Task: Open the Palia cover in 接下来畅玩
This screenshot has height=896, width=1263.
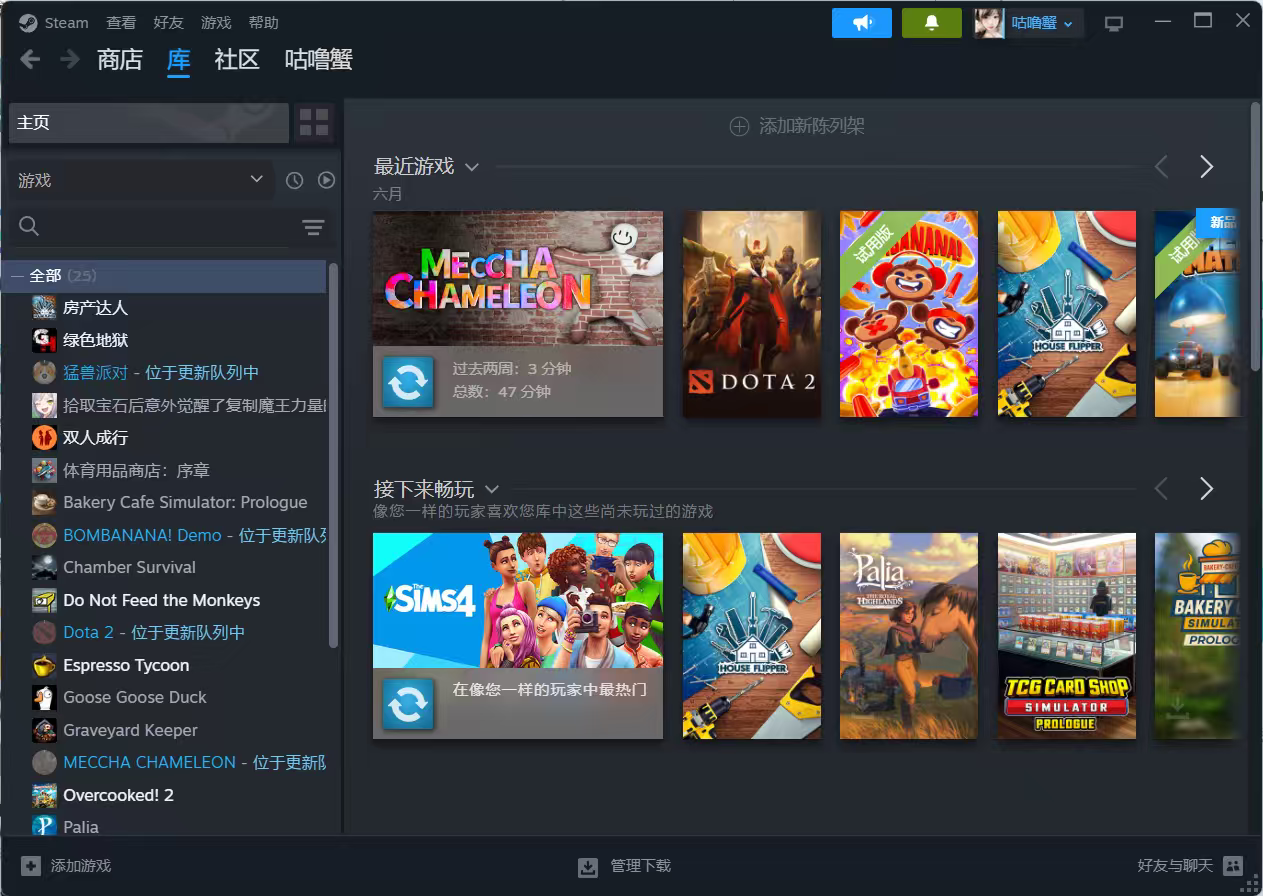Action: click(909, 636)
